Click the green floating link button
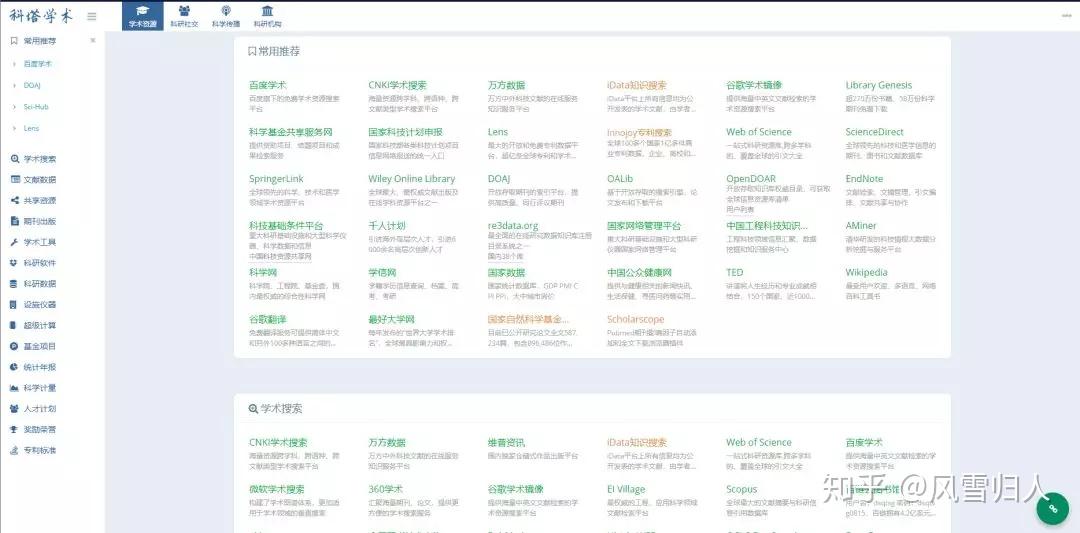The width and height of the screenshot is (1080, 533). coord(1052,509)
